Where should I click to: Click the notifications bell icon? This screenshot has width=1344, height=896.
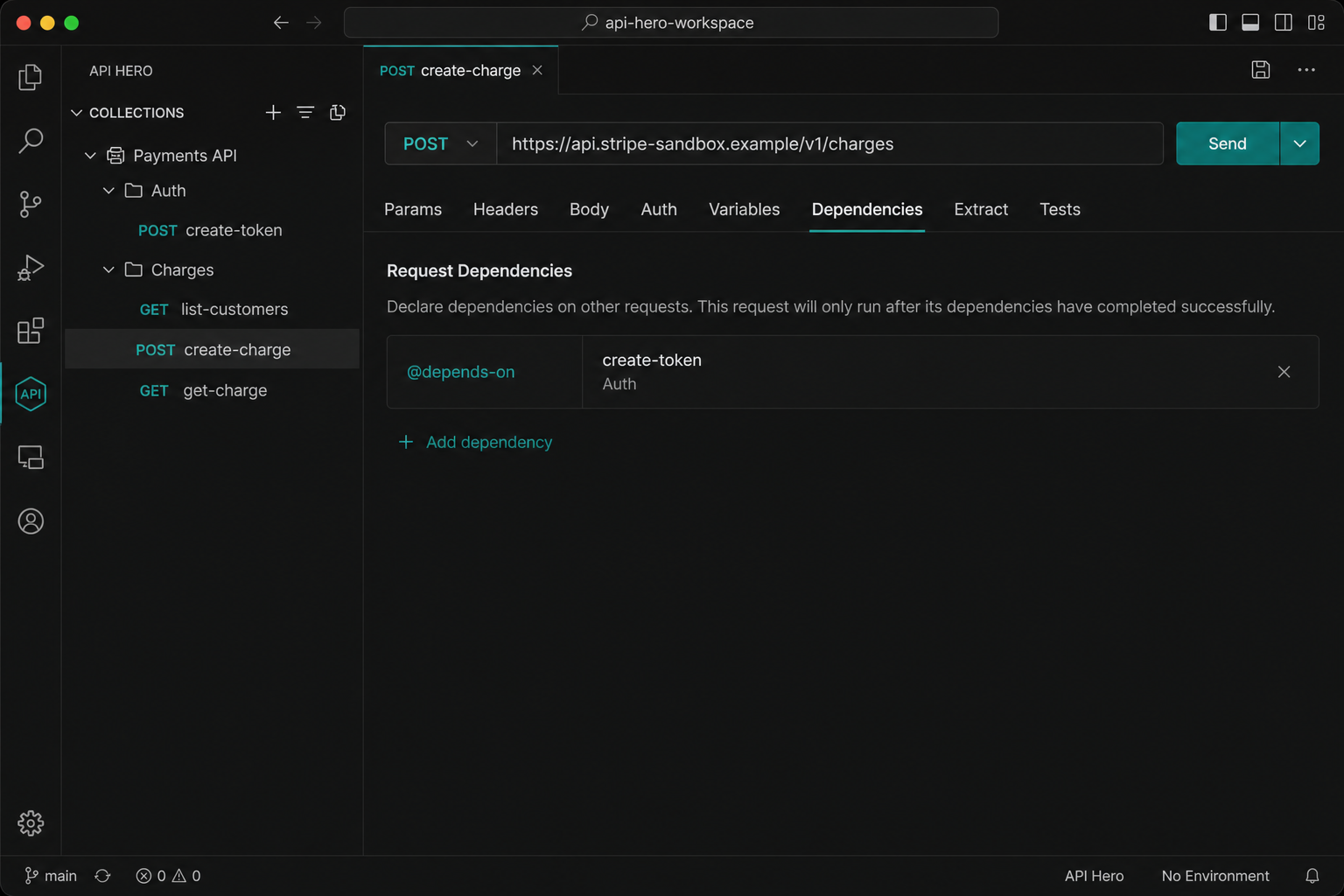[1312, 876]
